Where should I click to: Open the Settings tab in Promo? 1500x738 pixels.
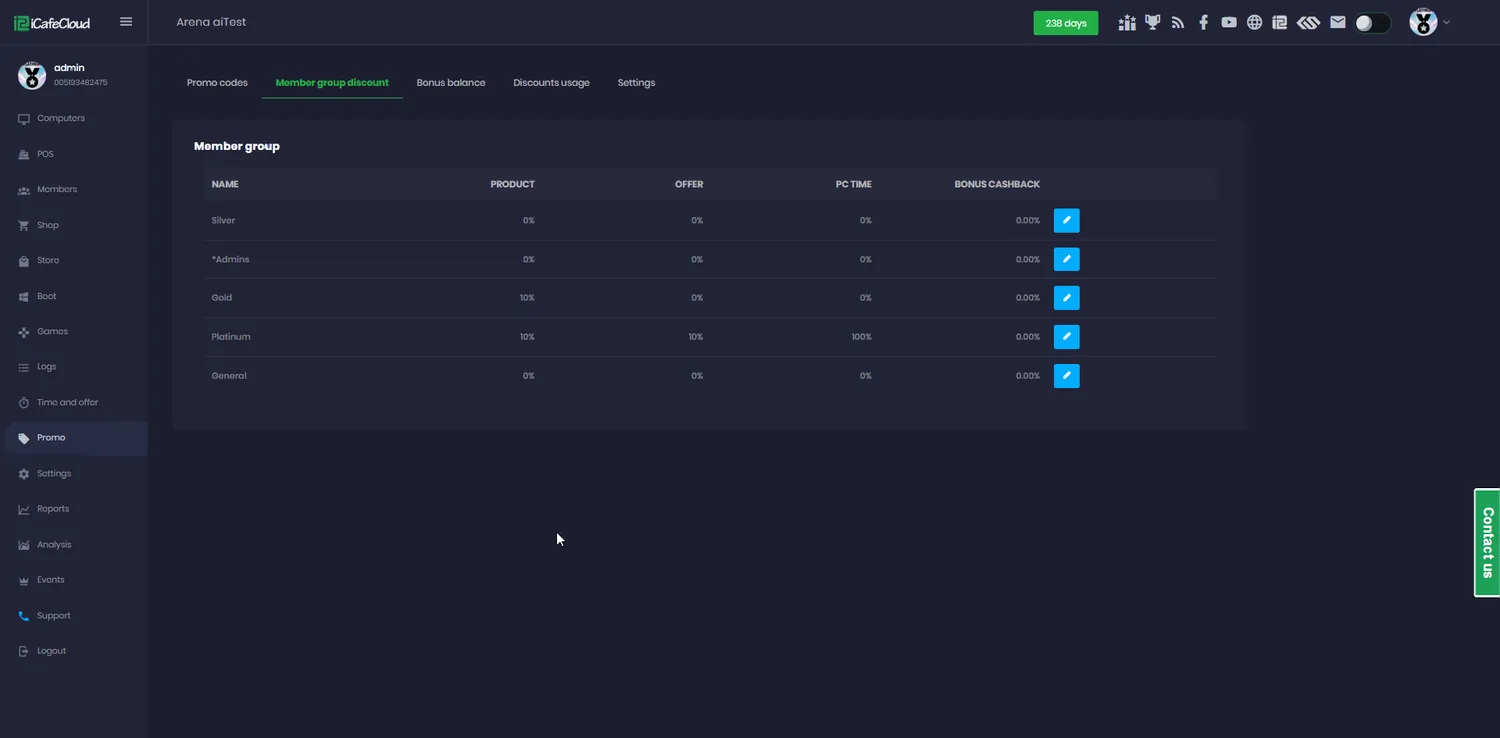(636, 83)
